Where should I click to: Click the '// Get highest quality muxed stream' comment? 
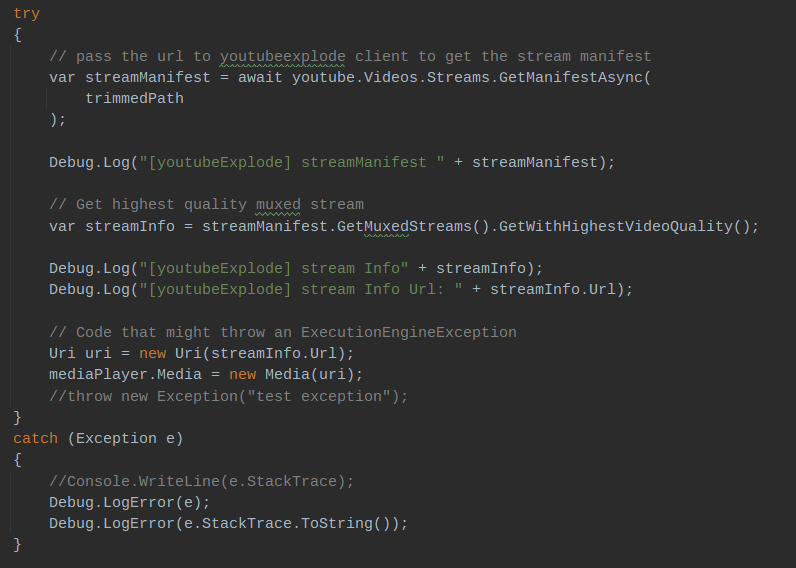tap(207, 205)
